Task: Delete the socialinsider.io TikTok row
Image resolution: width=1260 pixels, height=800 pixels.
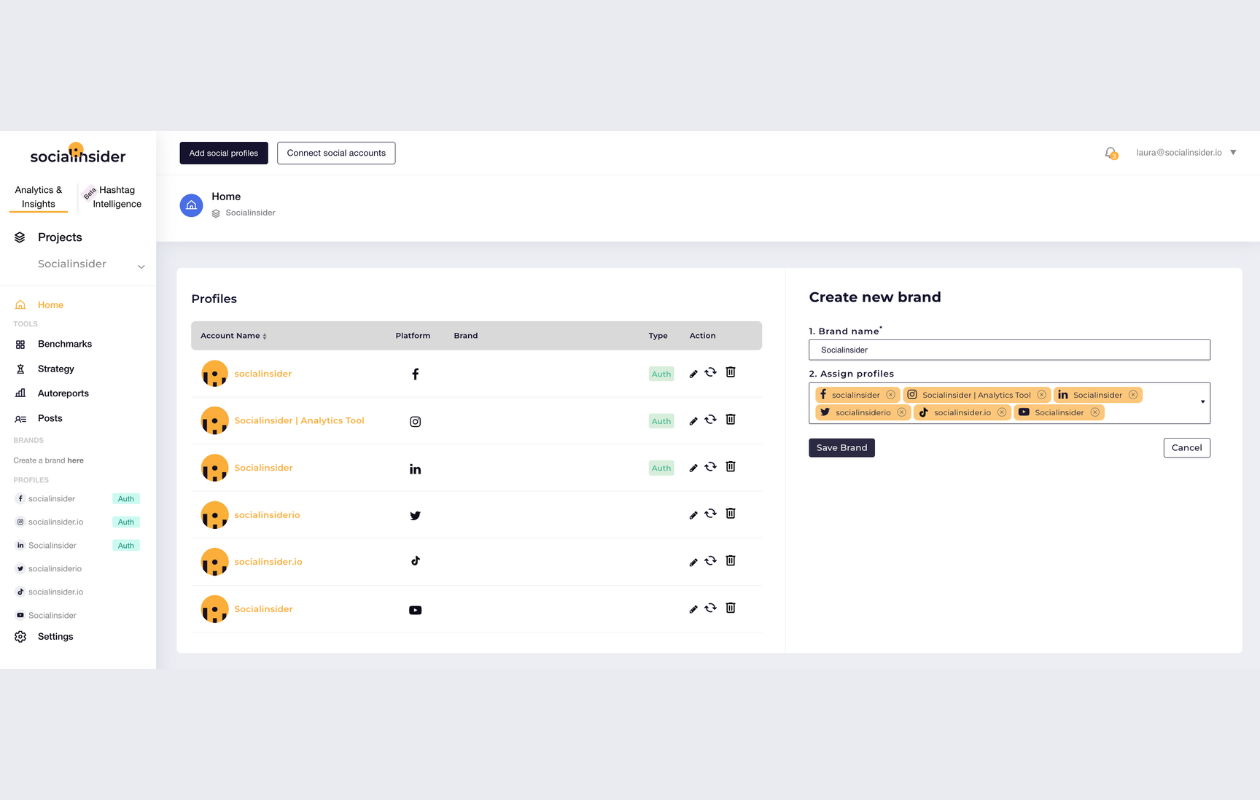Action: pos(730,560)
